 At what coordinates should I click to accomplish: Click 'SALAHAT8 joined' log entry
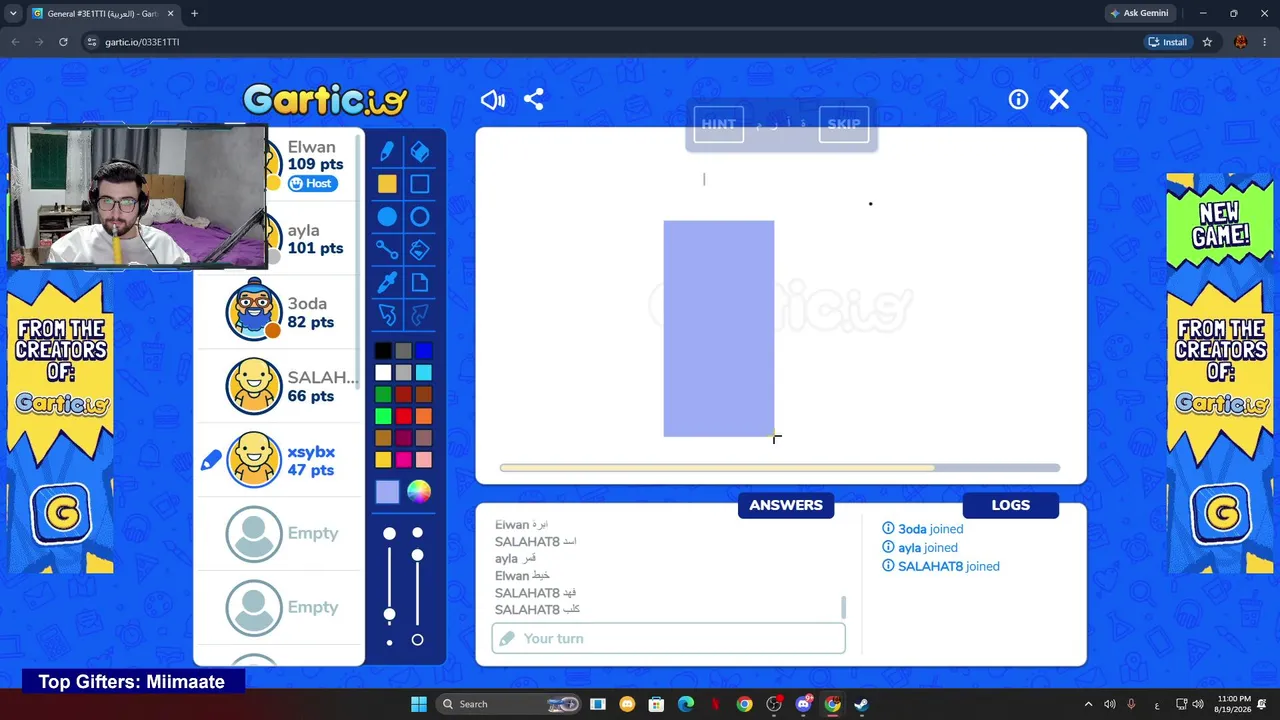pyautogui.click(x=940, y=566)
